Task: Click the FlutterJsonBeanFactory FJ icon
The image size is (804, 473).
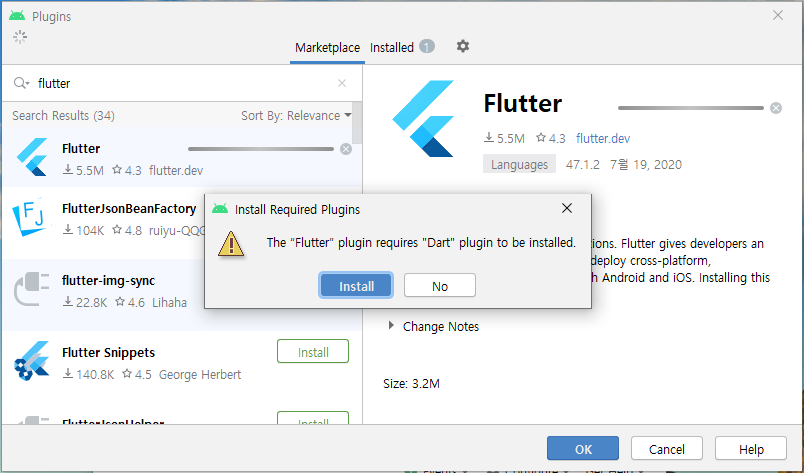Action: click(x=31, y=217)
